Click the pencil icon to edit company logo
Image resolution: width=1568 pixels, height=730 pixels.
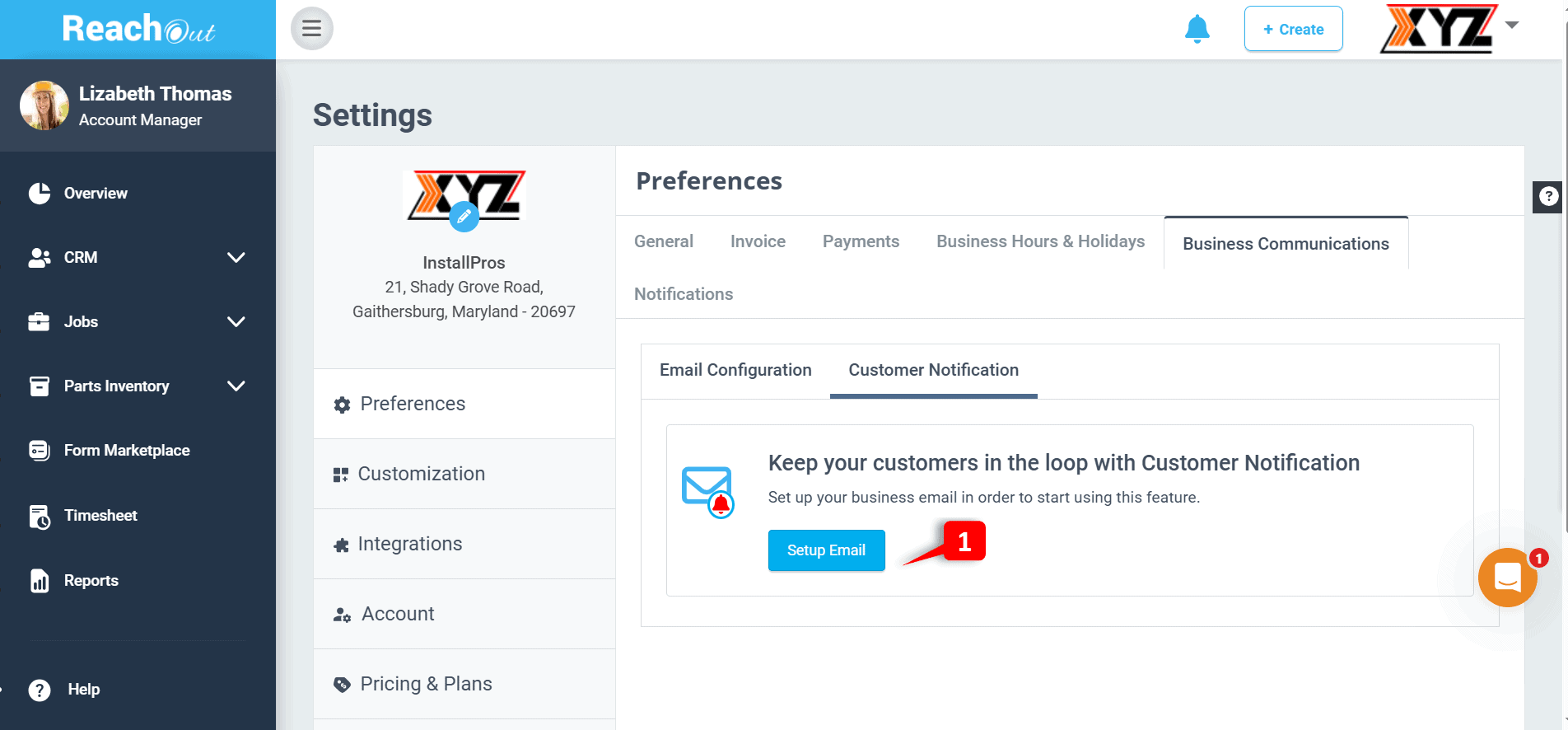pos(464,217)
